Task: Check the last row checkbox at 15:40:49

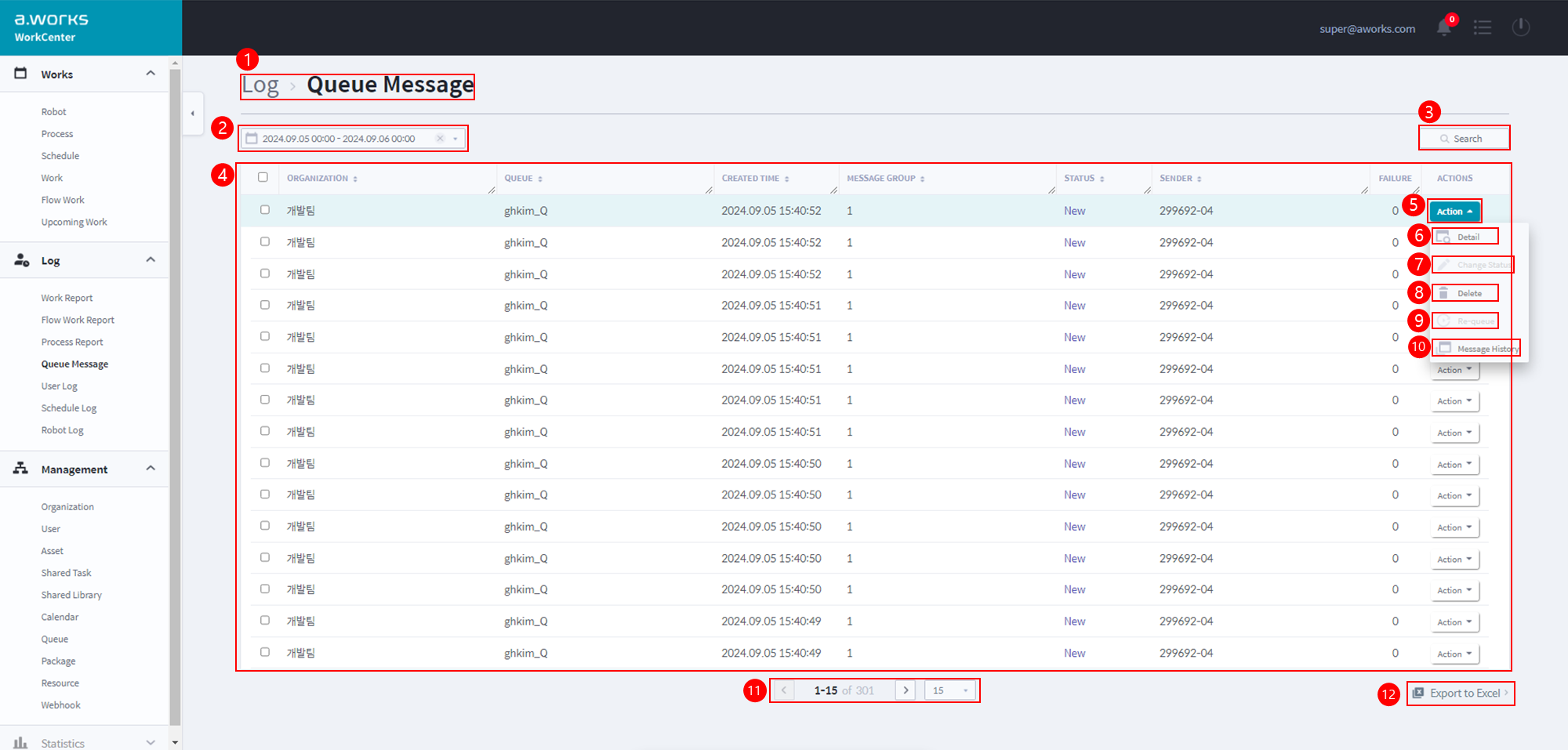Action: pos(265,652)
